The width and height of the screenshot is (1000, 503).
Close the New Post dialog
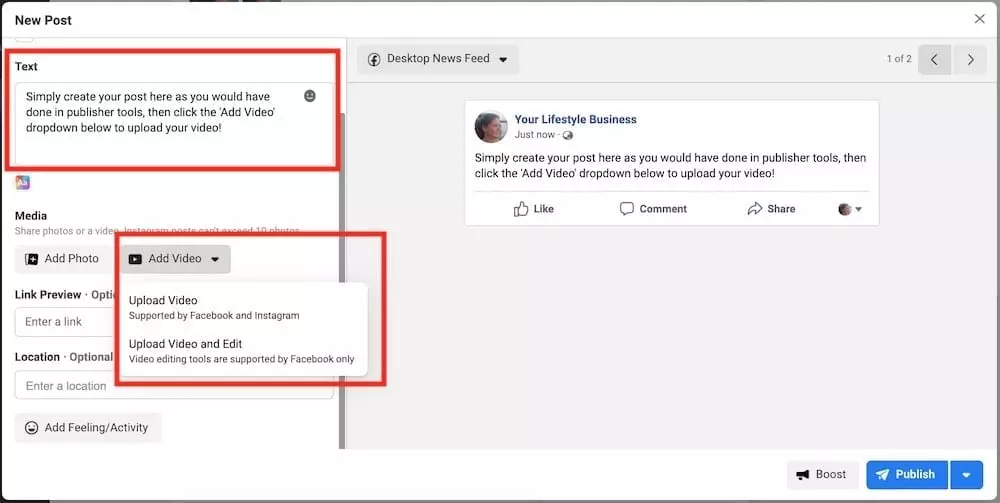click(x=980, y=19)
